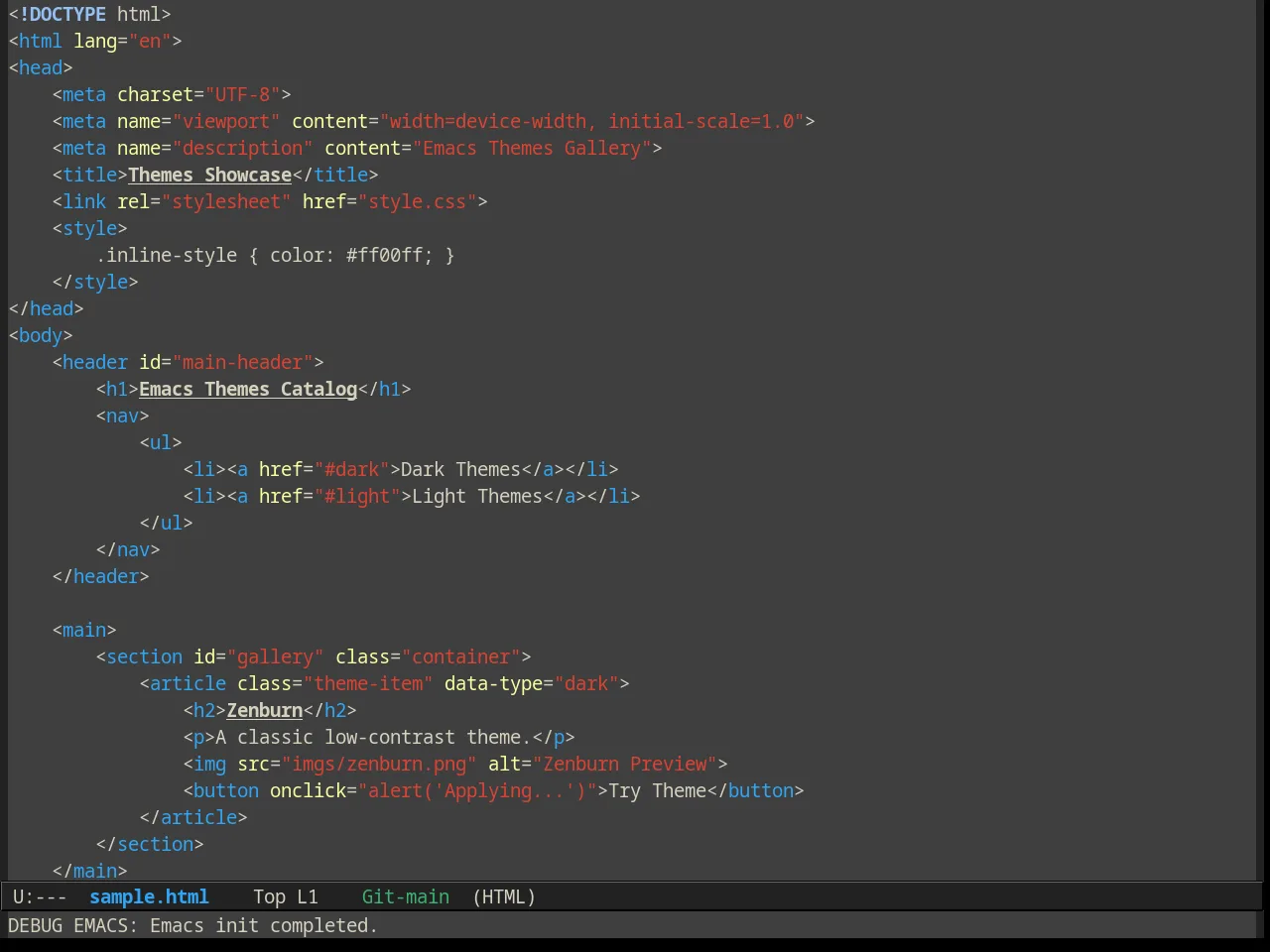The image size is (1270, 952).
Task: Click the "gallery" id value
Action: (275, 656)
